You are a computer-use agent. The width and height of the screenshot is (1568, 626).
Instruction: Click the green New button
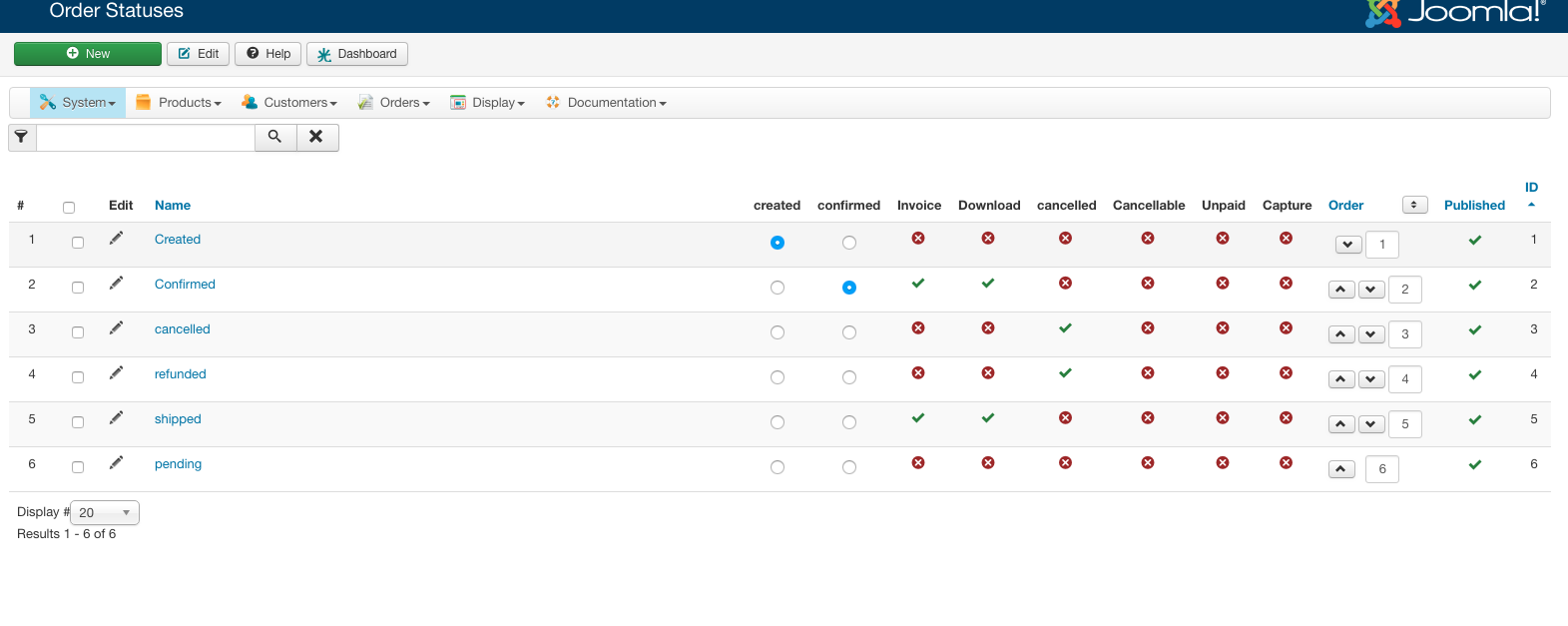coord(88,54)
